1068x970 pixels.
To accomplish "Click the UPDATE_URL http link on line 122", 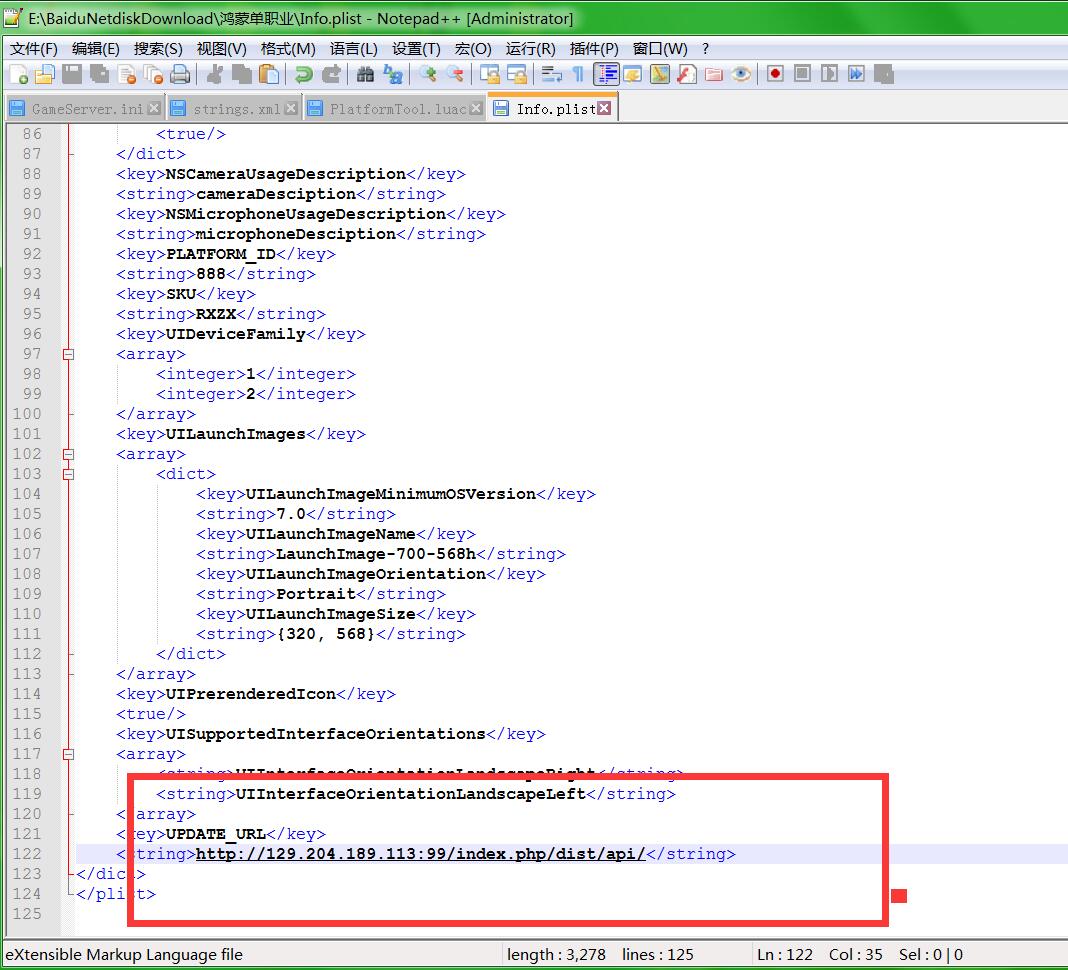I will [420, 854].
